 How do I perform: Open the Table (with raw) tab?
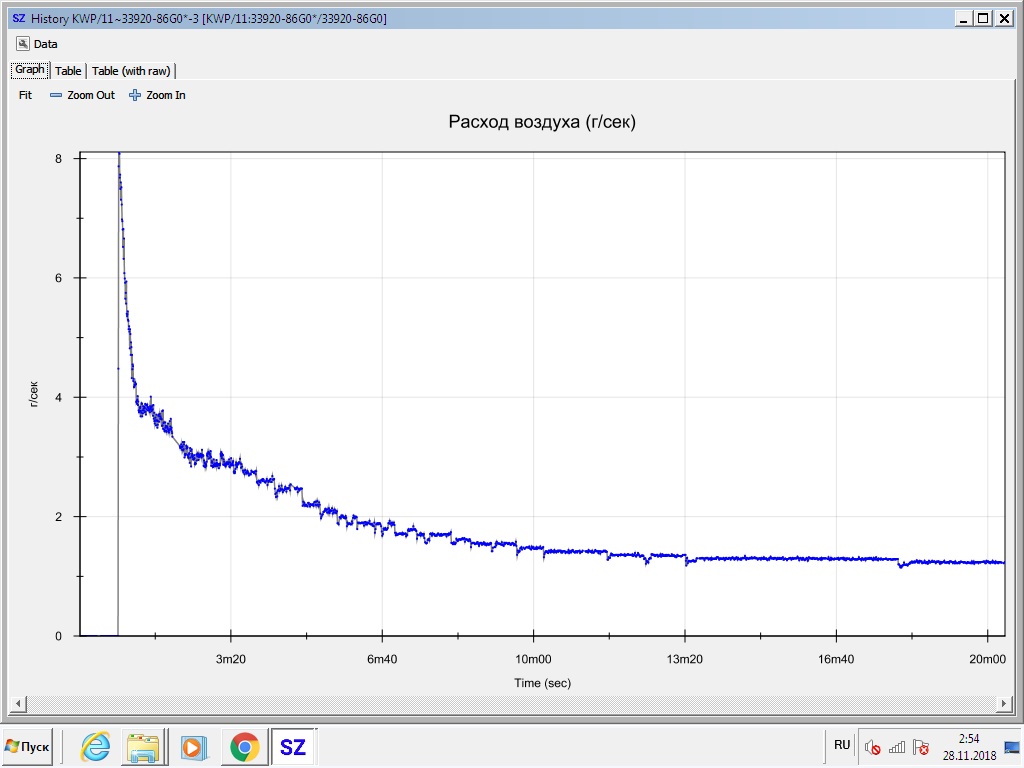[132, 71]
